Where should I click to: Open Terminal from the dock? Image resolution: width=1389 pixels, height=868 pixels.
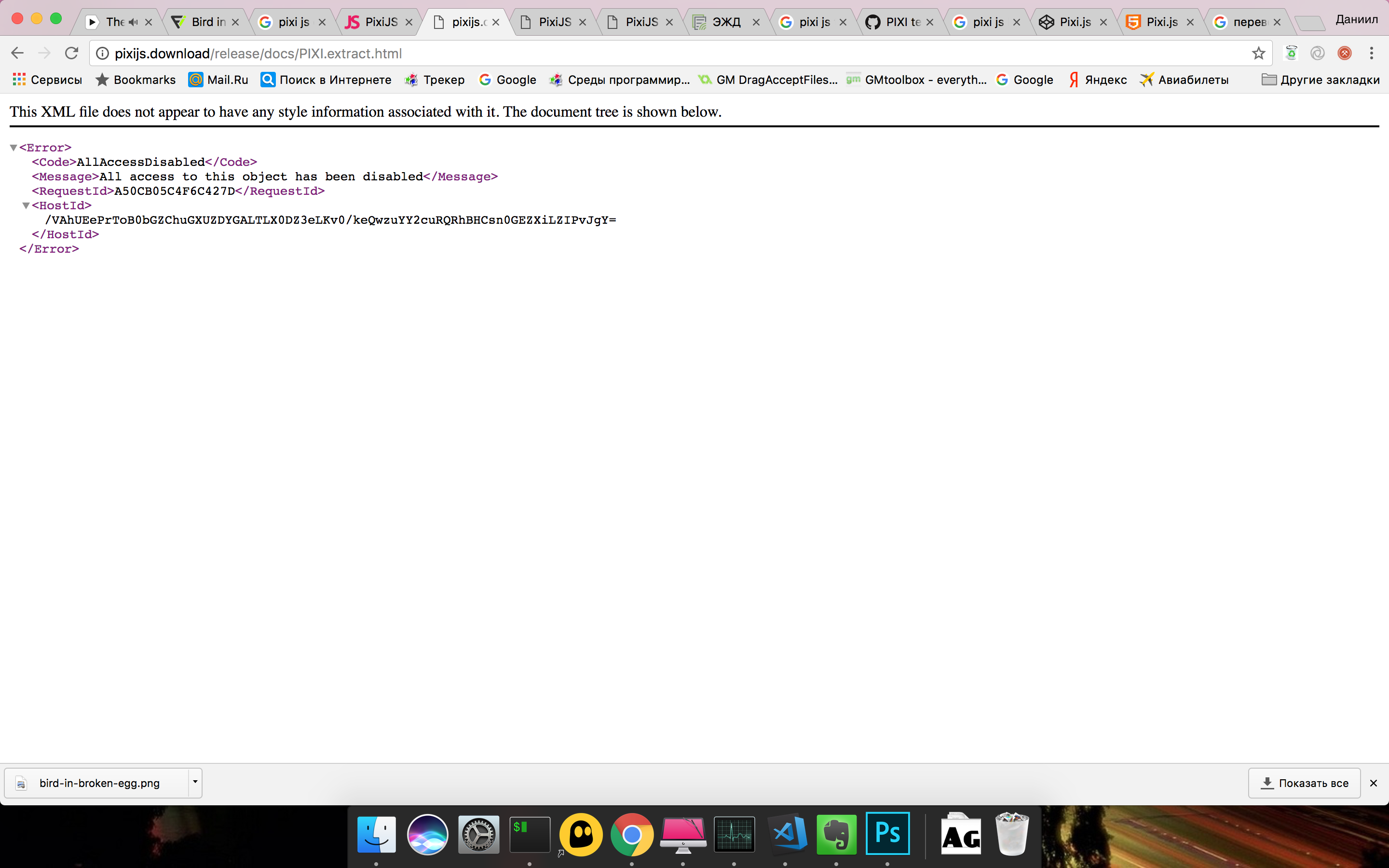(530, 834)
